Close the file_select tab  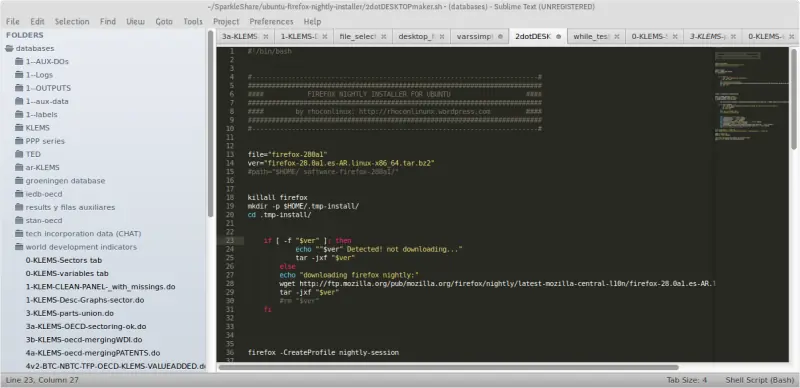pyautogui.click(x=384, y=37)
